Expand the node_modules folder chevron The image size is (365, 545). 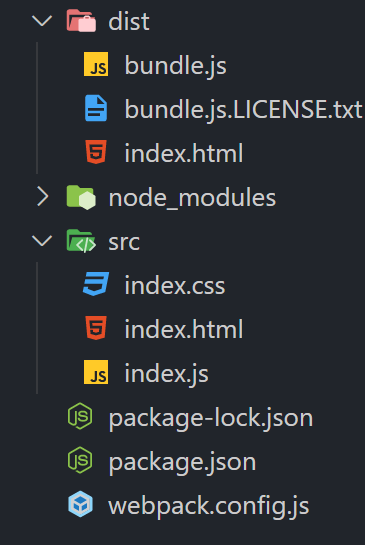(43, 196)
